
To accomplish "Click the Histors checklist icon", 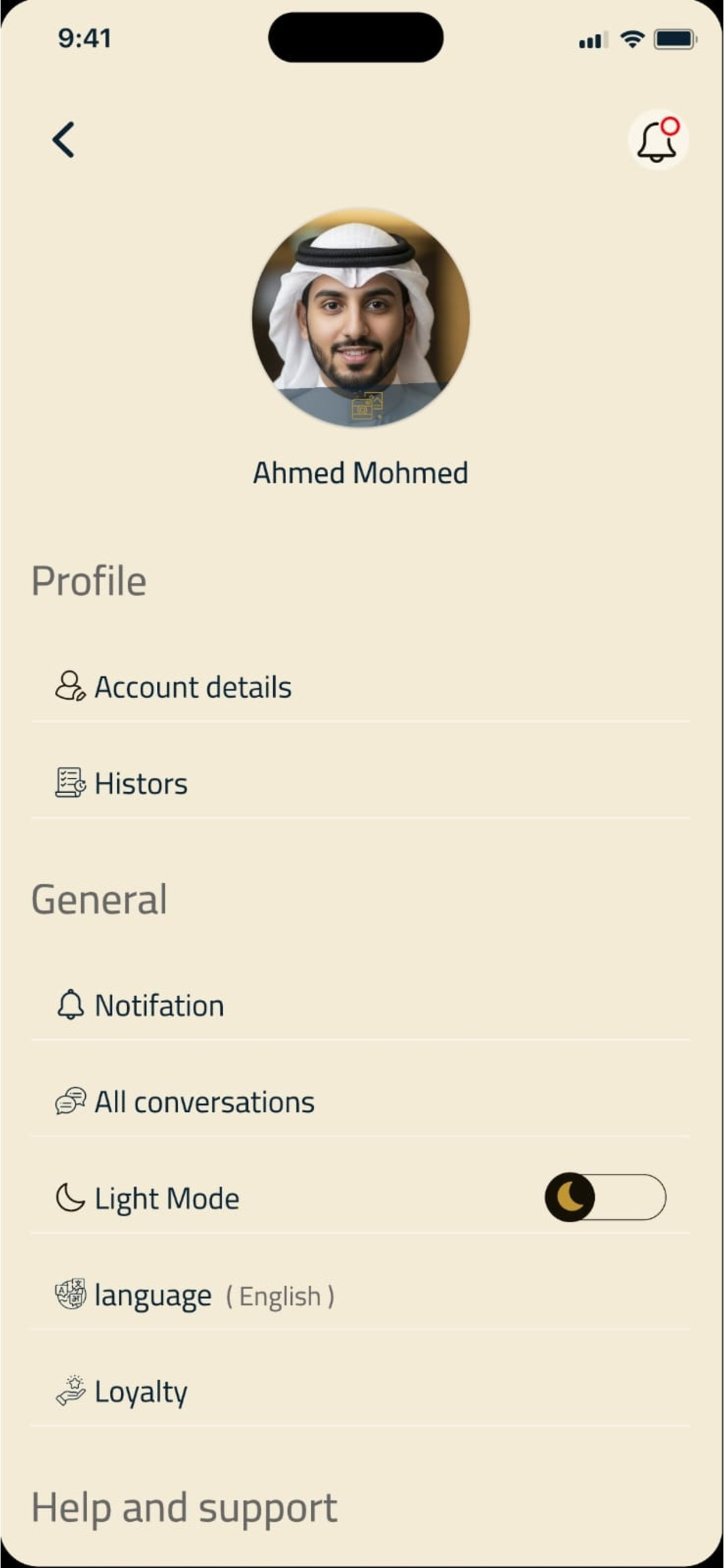I will coord(71,782).
